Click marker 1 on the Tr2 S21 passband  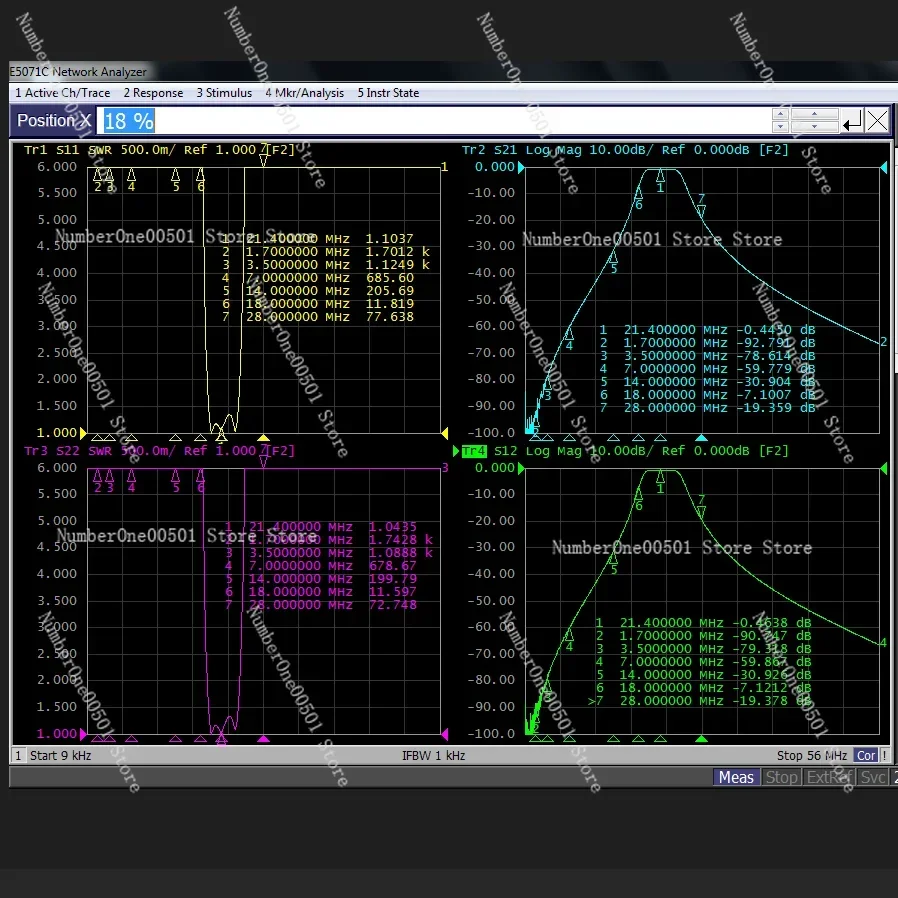(x=660, y=180)
